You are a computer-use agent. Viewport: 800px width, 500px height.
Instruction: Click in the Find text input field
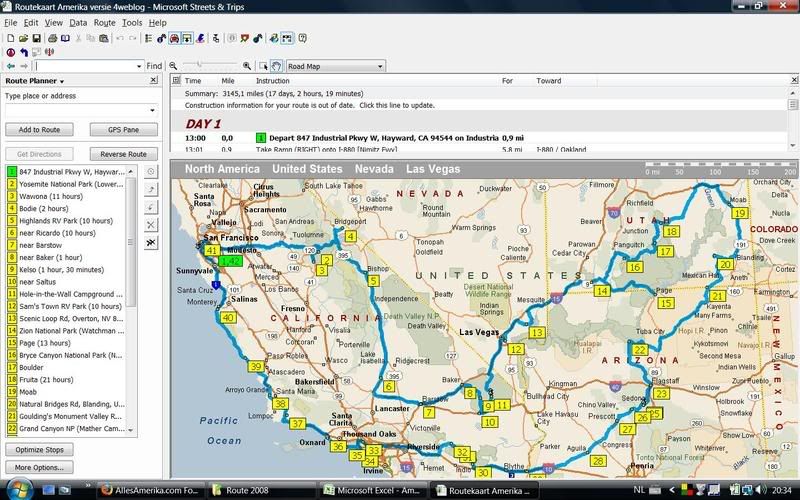click(84, 66)
